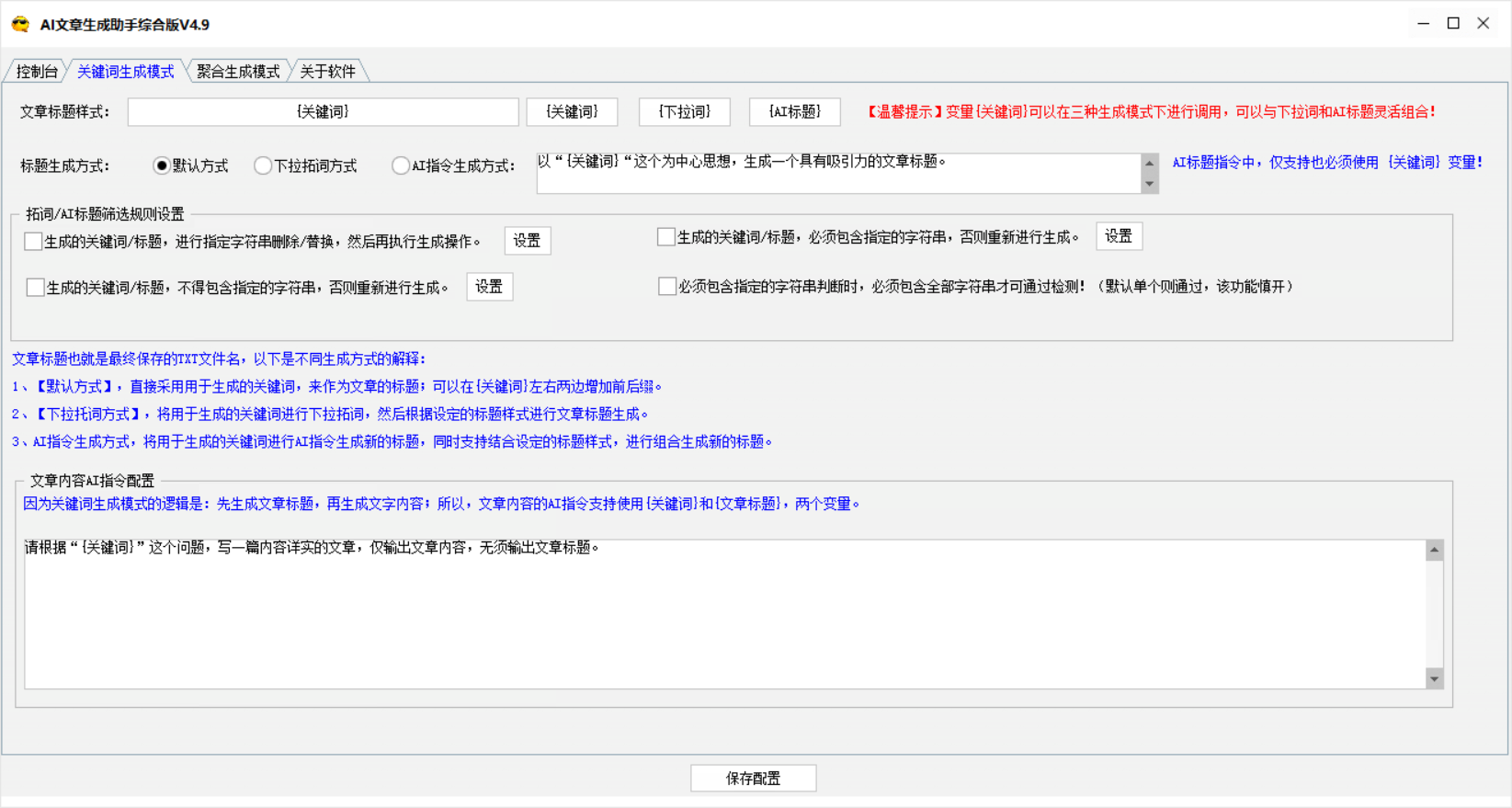Toggle 必须包含全部字符串 detection checkbox
Image resolution: width=1512 pixels, height=808 pixels.
(667, 287)
